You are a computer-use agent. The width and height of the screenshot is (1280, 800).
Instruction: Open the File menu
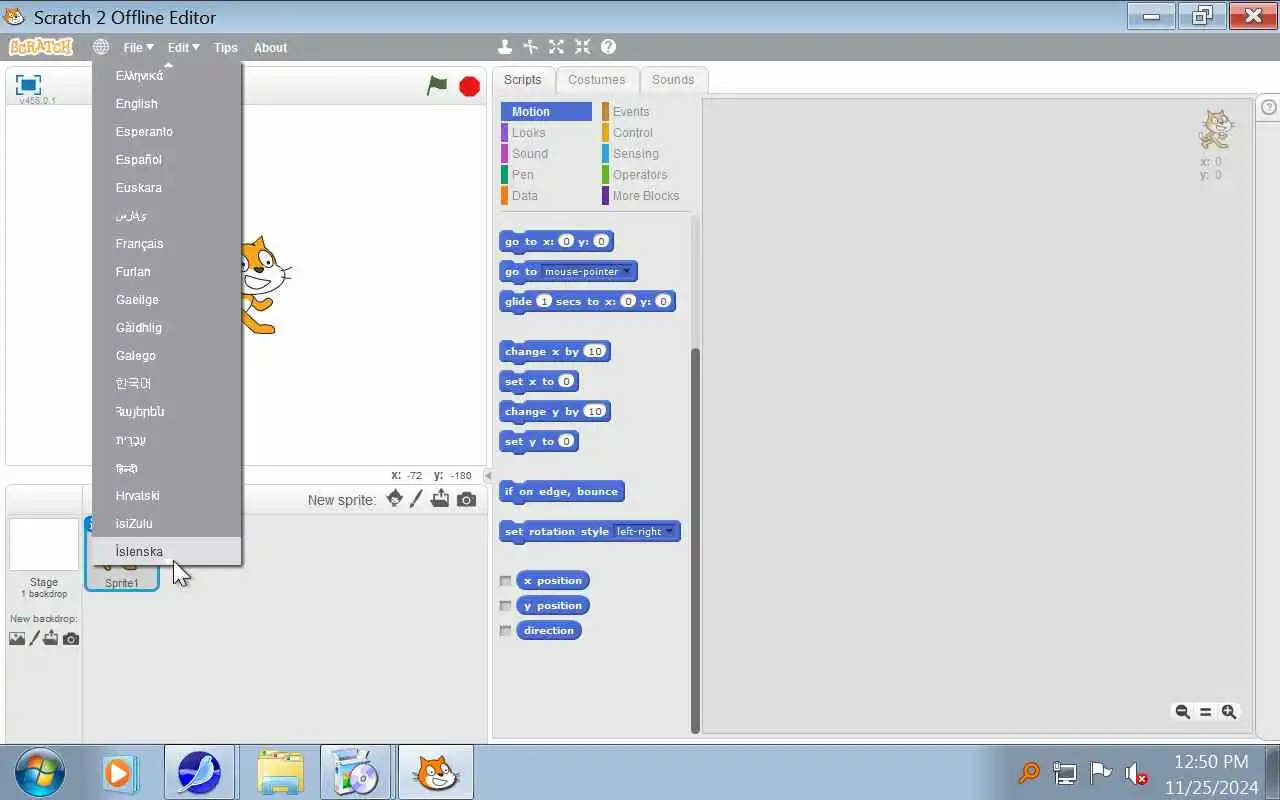(138, 47)
